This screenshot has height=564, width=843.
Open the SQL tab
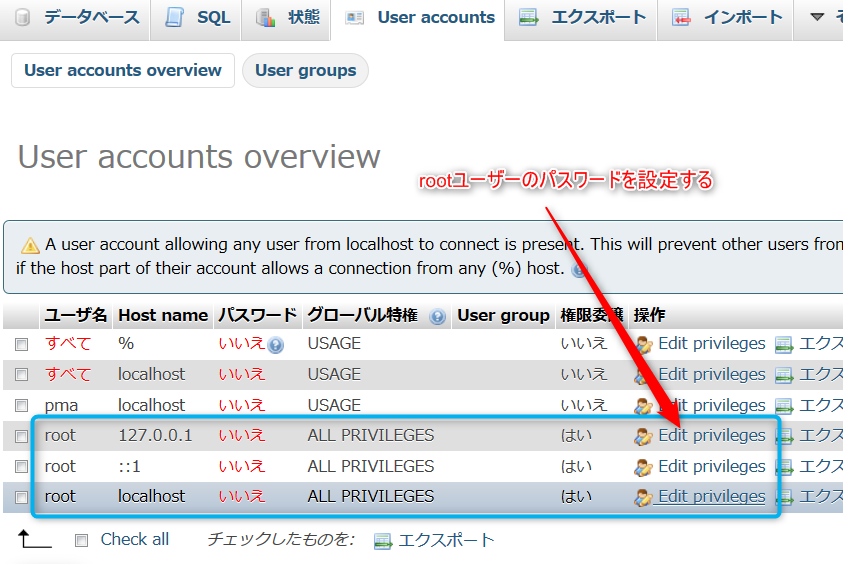[x=196, y=18]
